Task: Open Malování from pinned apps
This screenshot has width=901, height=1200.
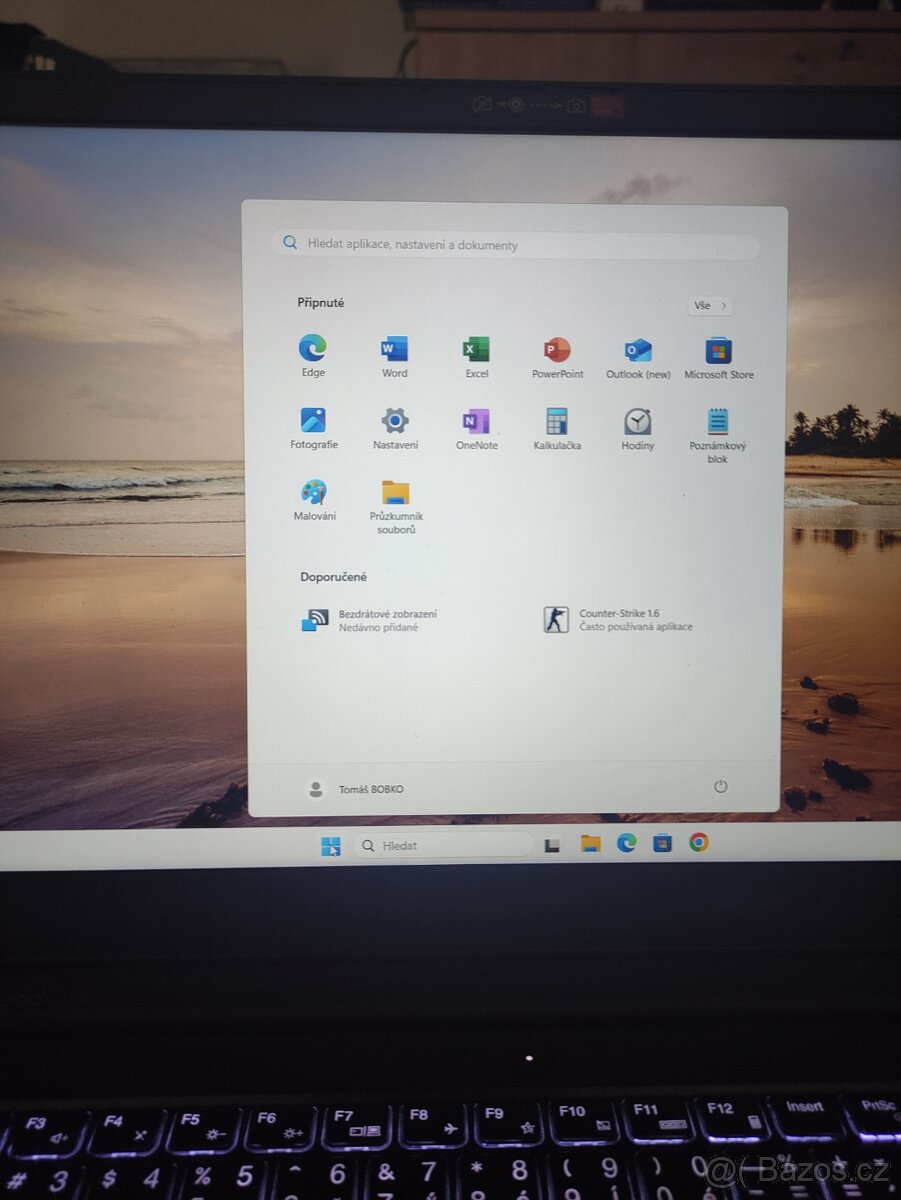Action: tap(313, 492)
